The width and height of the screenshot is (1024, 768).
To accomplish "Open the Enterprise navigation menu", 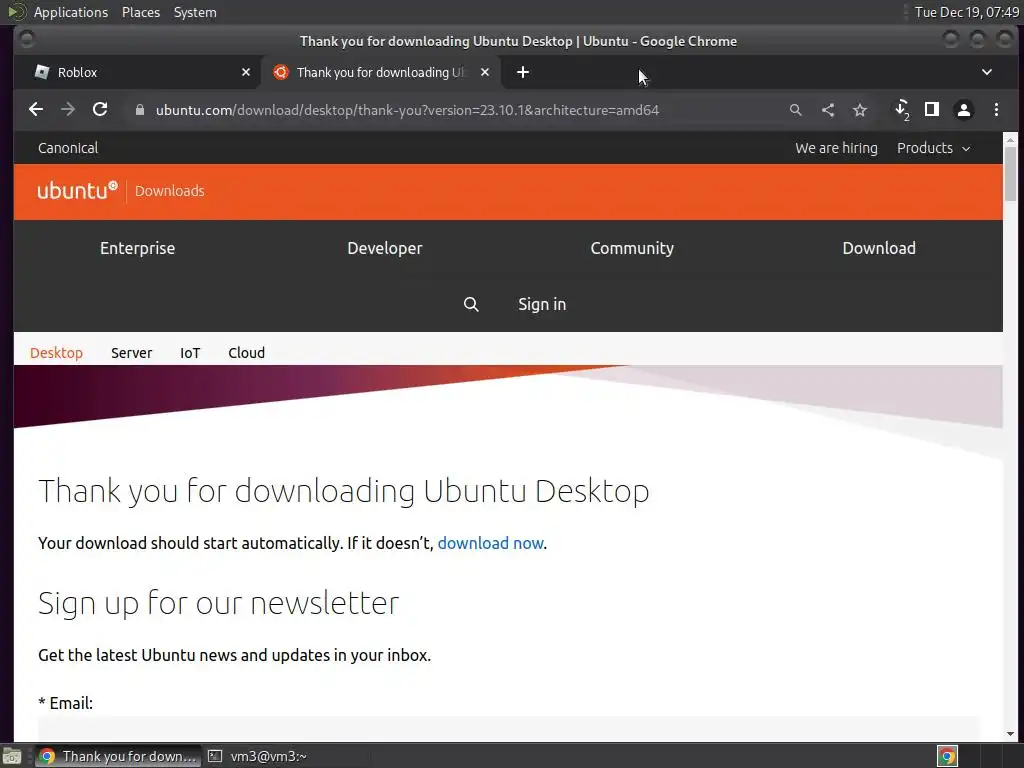I will pyautogui.click(x=137, y=248).
